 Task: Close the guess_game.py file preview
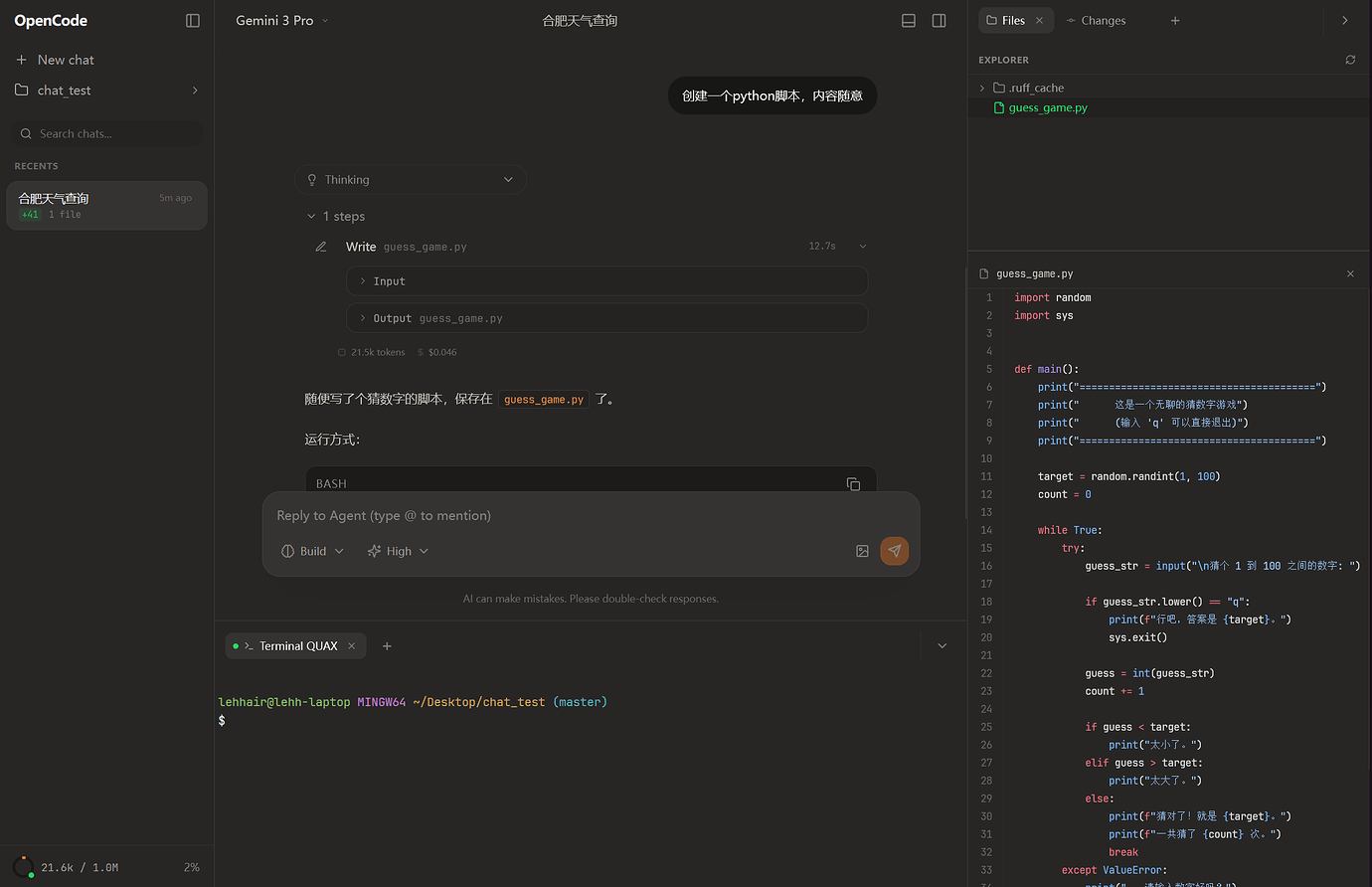coord(1350,273)
